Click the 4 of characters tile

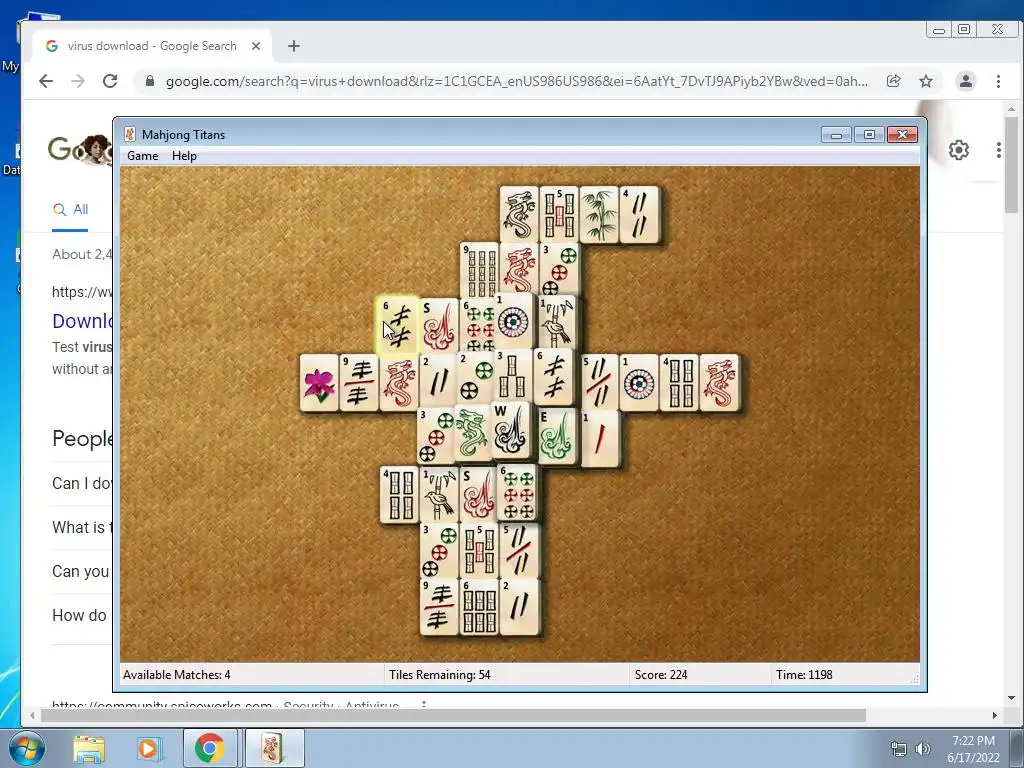click(x=639, y=214)
